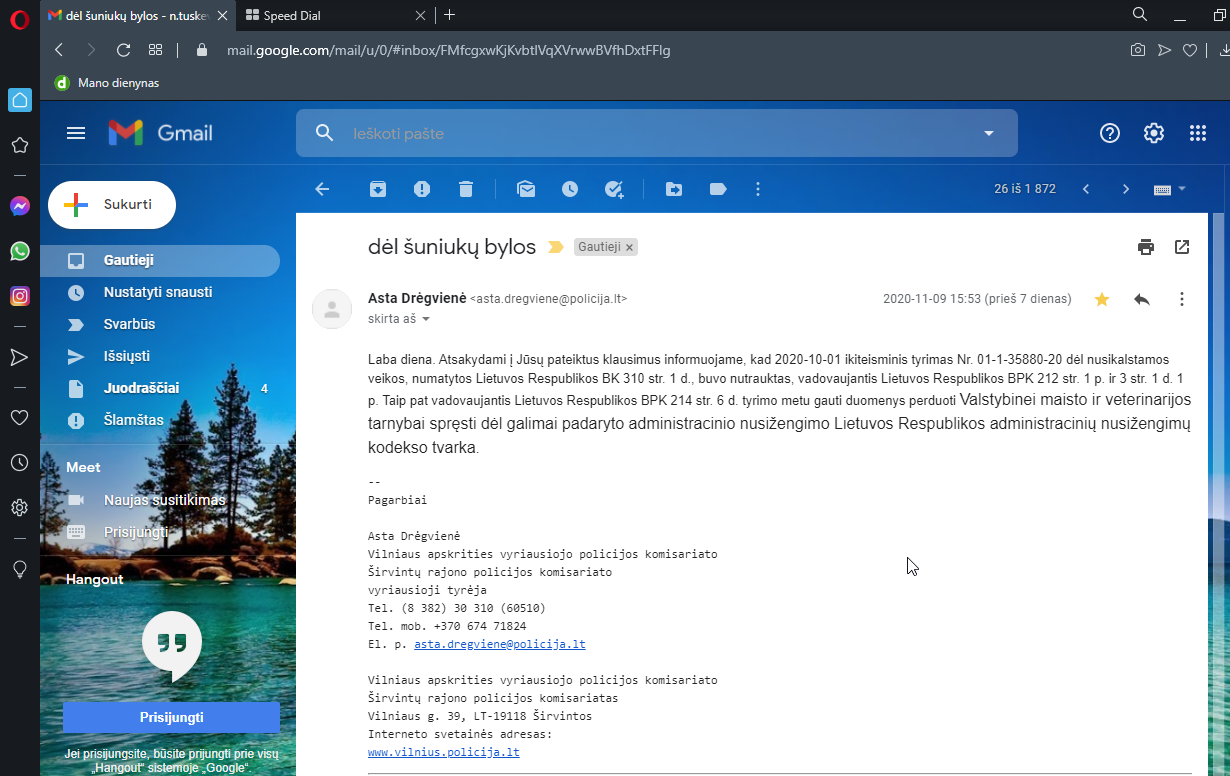Report this email as spam
This screenshot has width=1230, height=776.
(x=422, y=189)
